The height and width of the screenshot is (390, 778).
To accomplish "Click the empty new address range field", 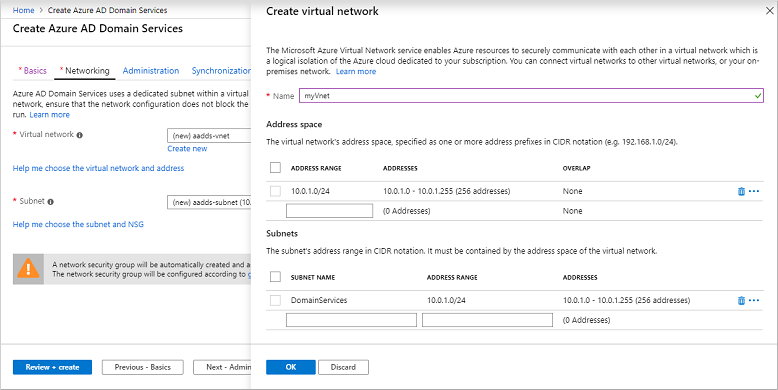I will (329, 211).
